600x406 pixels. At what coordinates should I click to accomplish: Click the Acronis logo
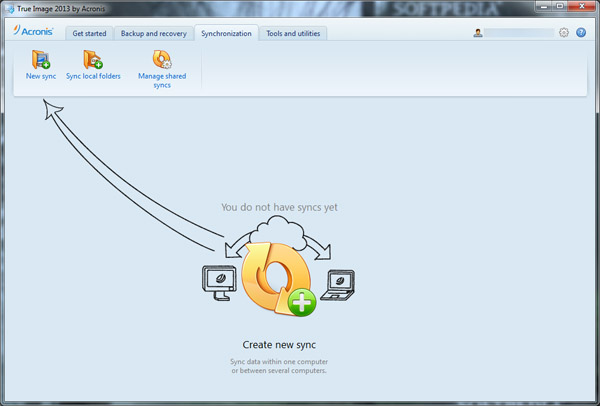(x=33, y=31)
